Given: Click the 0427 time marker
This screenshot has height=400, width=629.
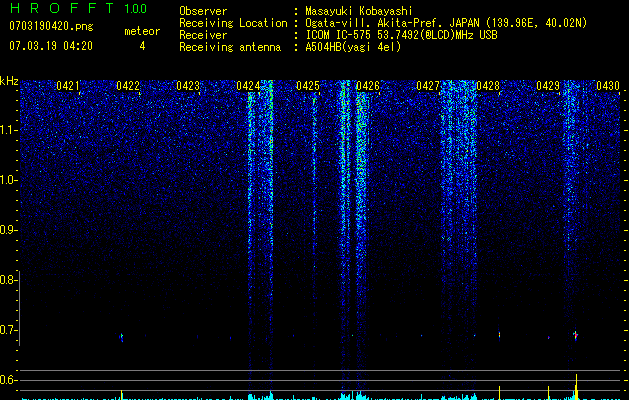Looking at the screenshot, I should 428,86.
